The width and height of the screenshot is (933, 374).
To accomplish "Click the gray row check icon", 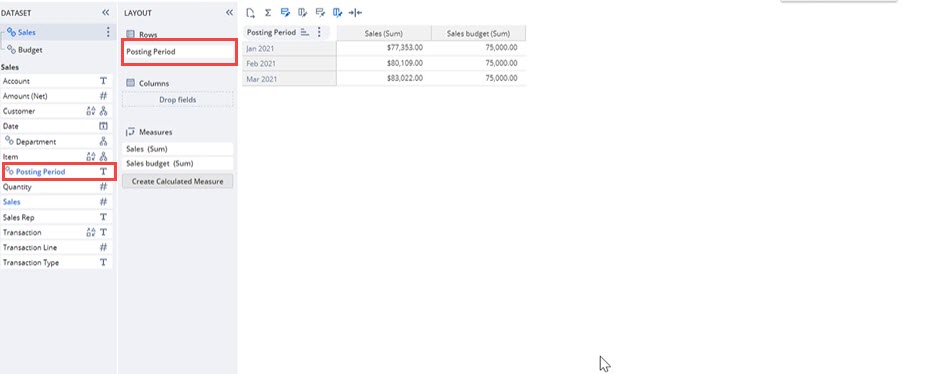I will click(x=320, y=12).
